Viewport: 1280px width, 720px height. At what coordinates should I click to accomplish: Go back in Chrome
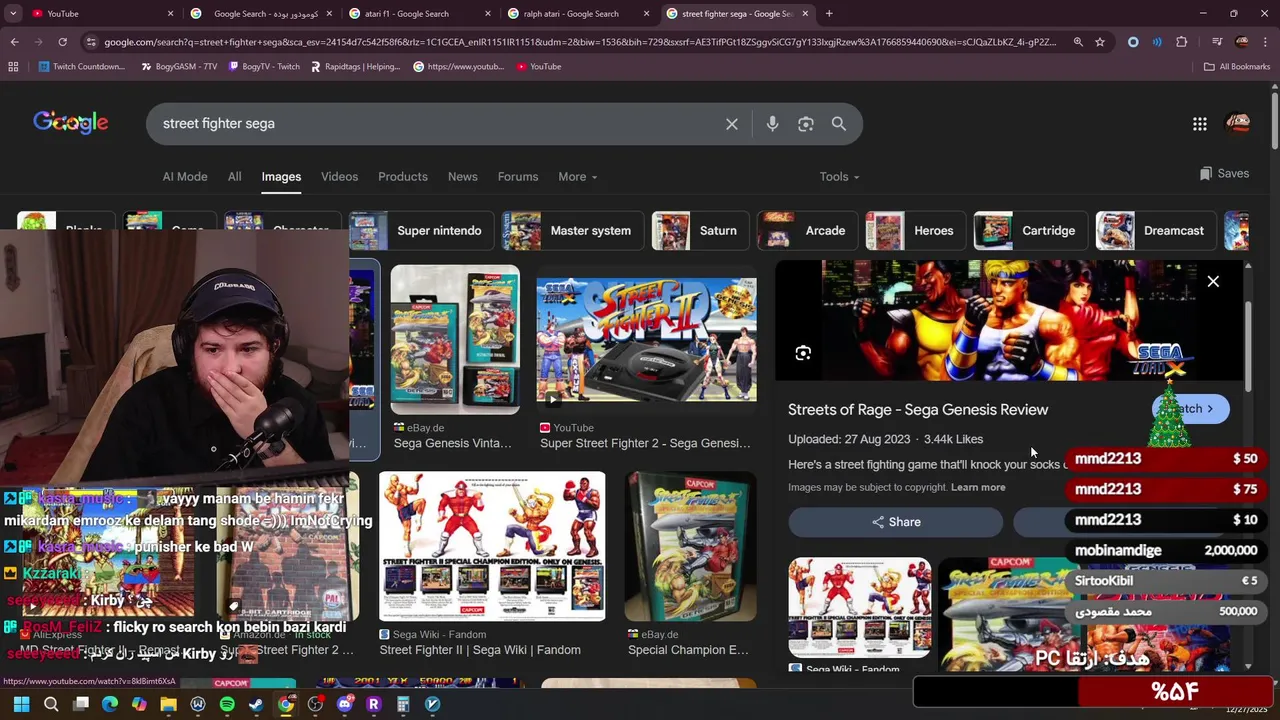(x=14, y=42)
